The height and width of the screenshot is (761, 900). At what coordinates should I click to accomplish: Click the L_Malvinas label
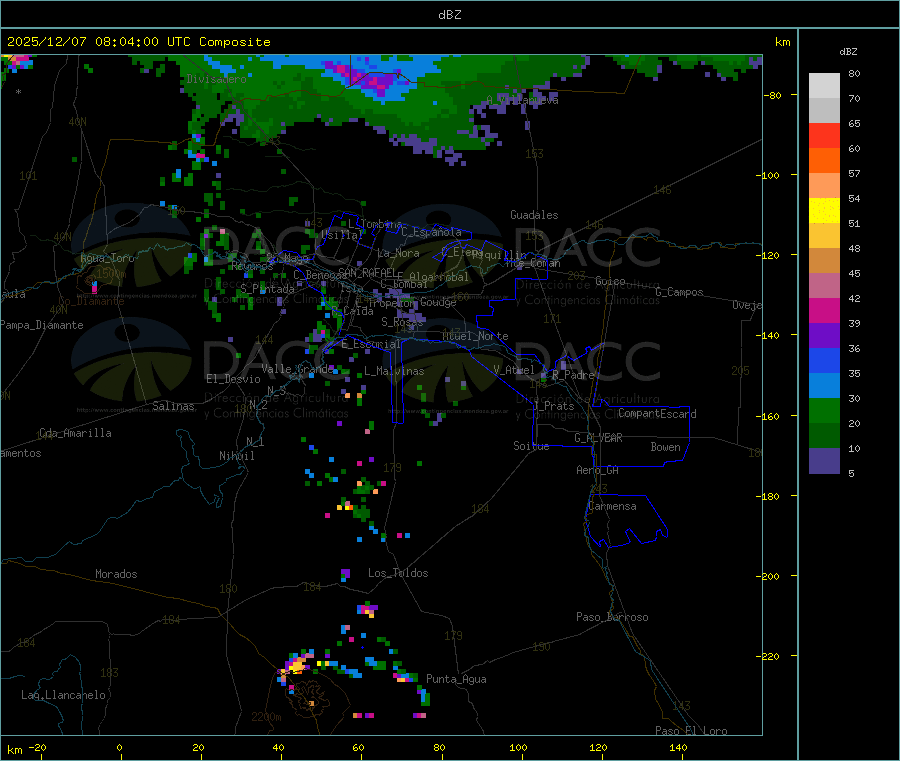pos(394,372)
